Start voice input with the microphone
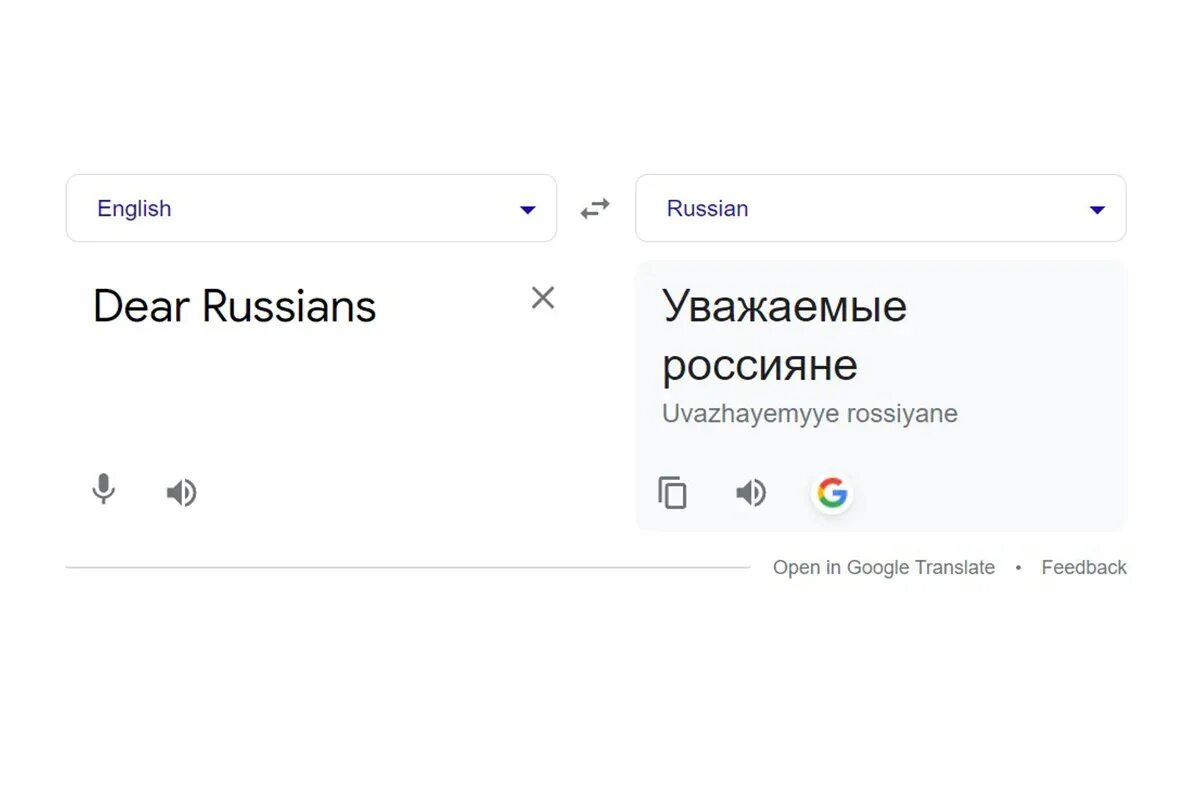 103,490
